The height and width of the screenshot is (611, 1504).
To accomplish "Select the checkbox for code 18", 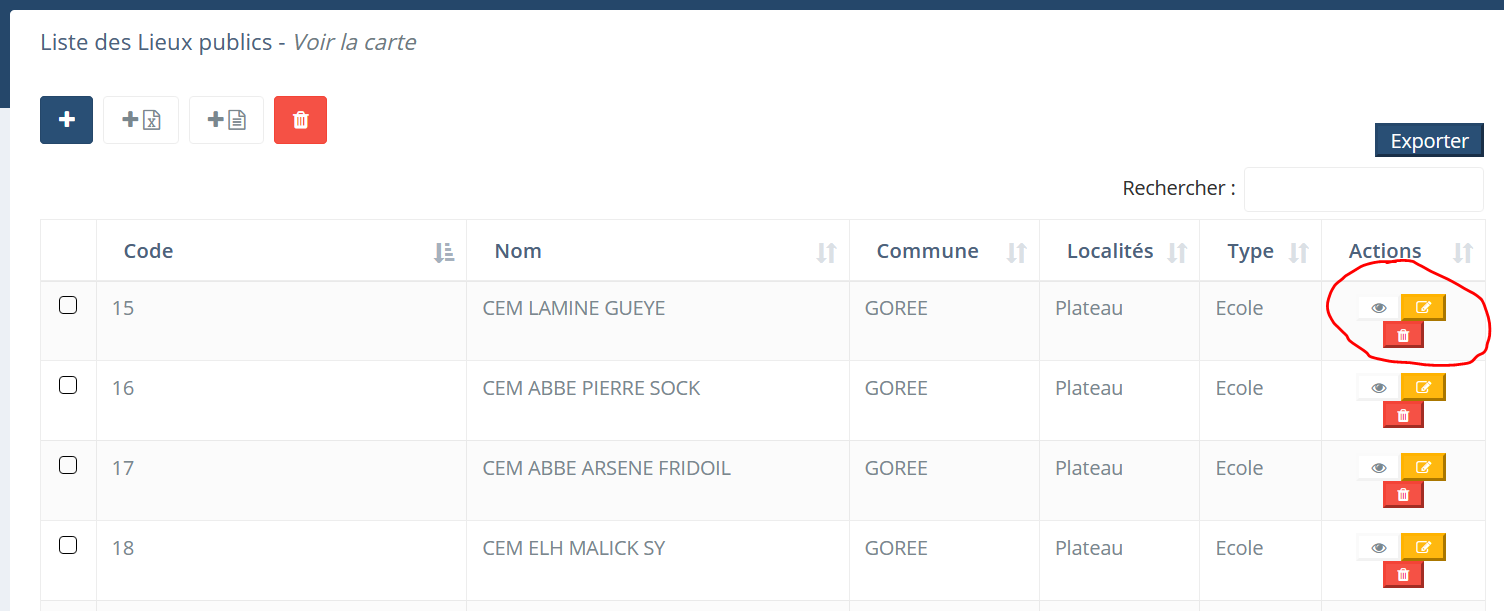I will [68, 545].
